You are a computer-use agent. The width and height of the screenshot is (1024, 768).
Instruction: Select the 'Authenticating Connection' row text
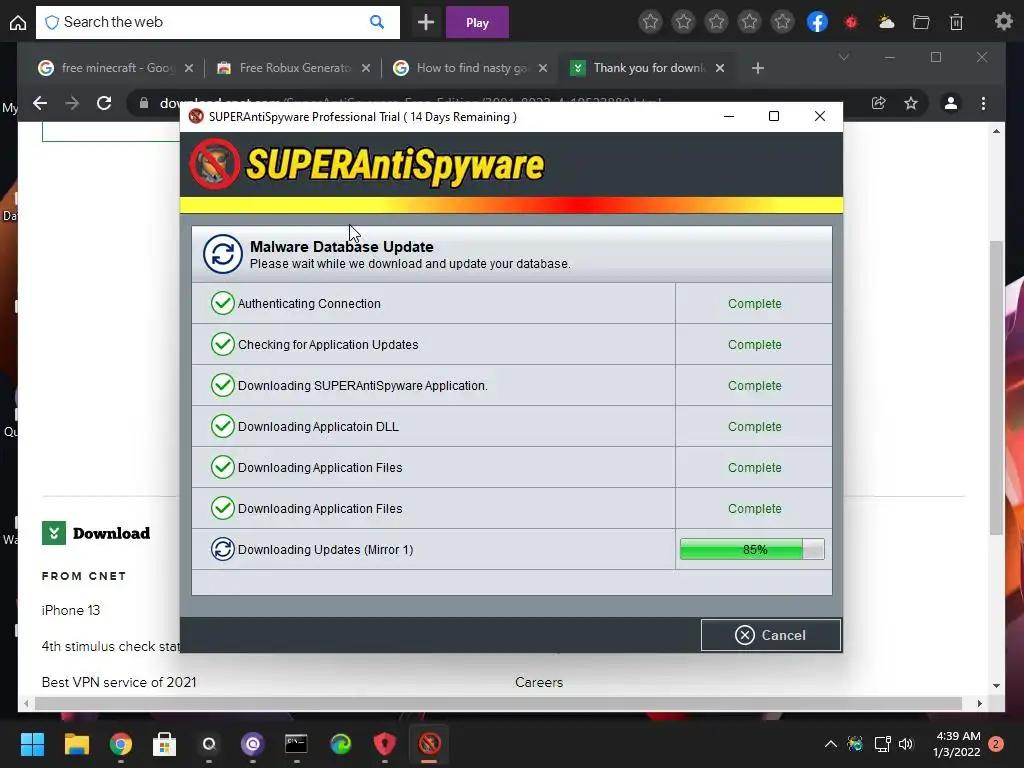pyautogui.click(x=309, y=304)
